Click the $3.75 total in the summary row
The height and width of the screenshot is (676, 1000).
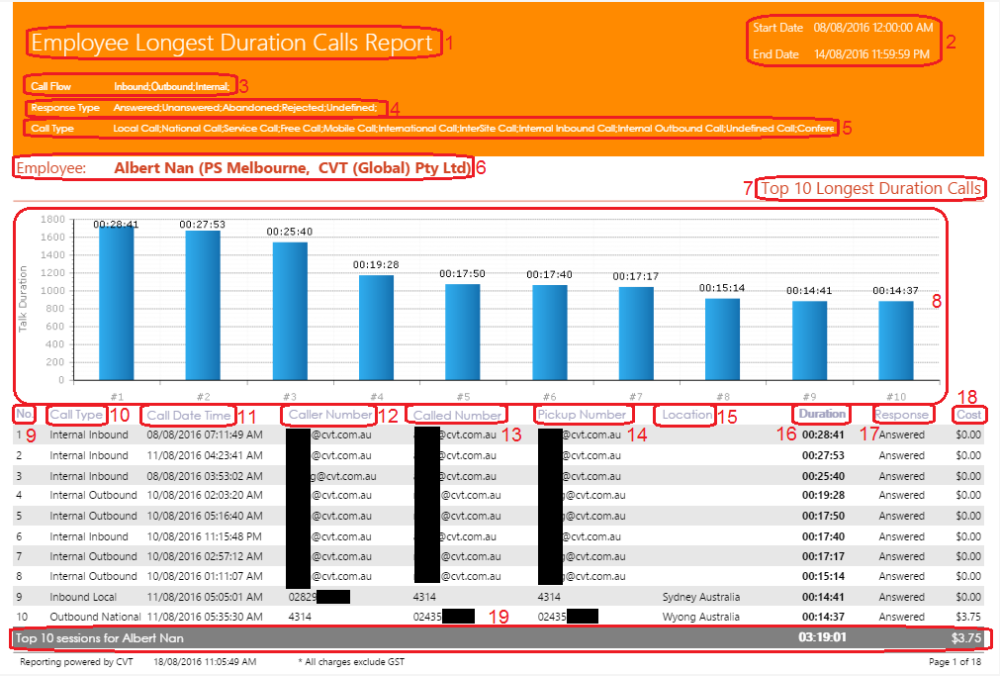pos(966,638)
